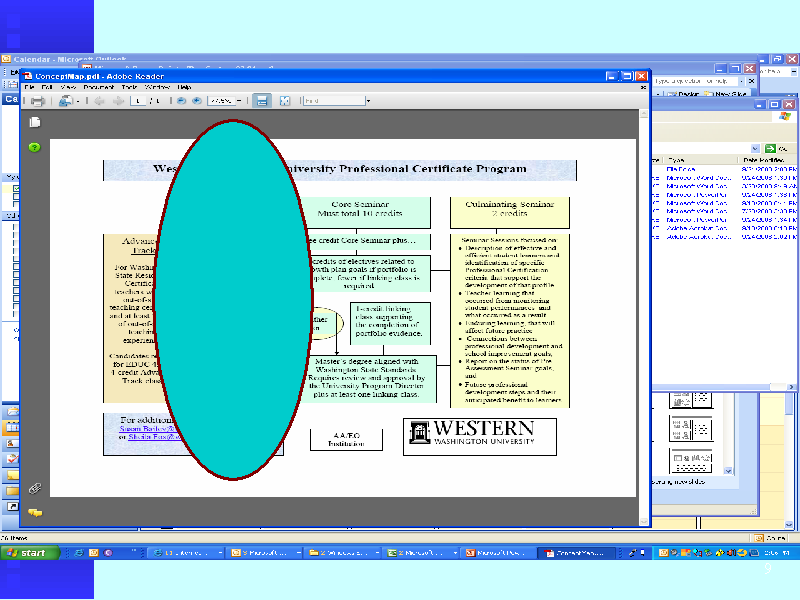Click the Windows Start button

[x=30, y=553]
